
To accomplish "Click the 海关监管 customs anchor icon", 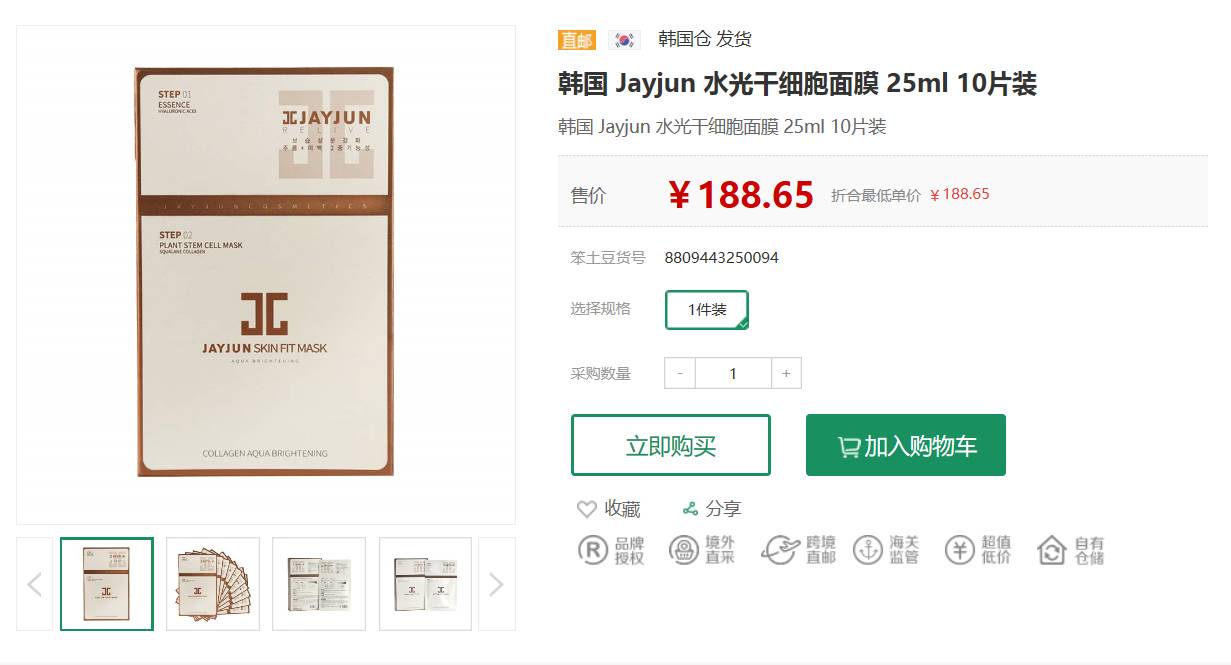I will [x=868, y=550].
